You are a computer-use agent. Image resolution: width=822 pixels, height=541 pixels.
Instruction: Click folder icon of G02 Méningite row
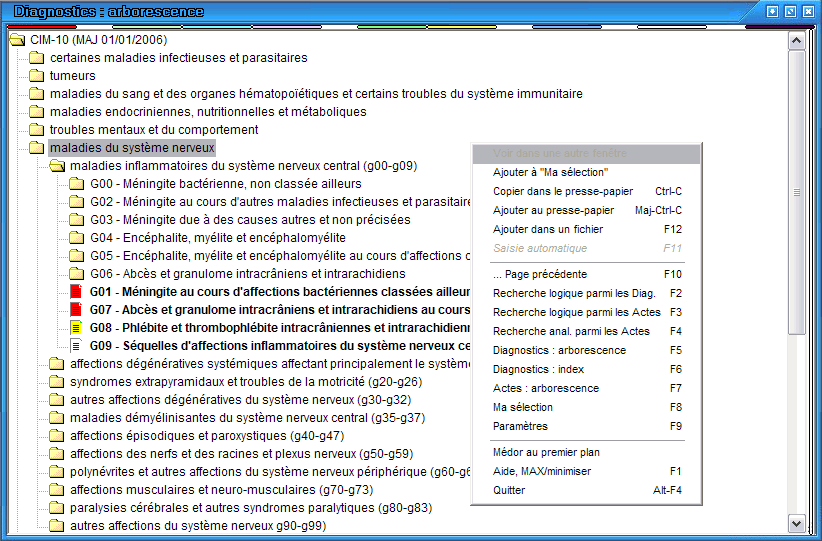tap(77, 202)
